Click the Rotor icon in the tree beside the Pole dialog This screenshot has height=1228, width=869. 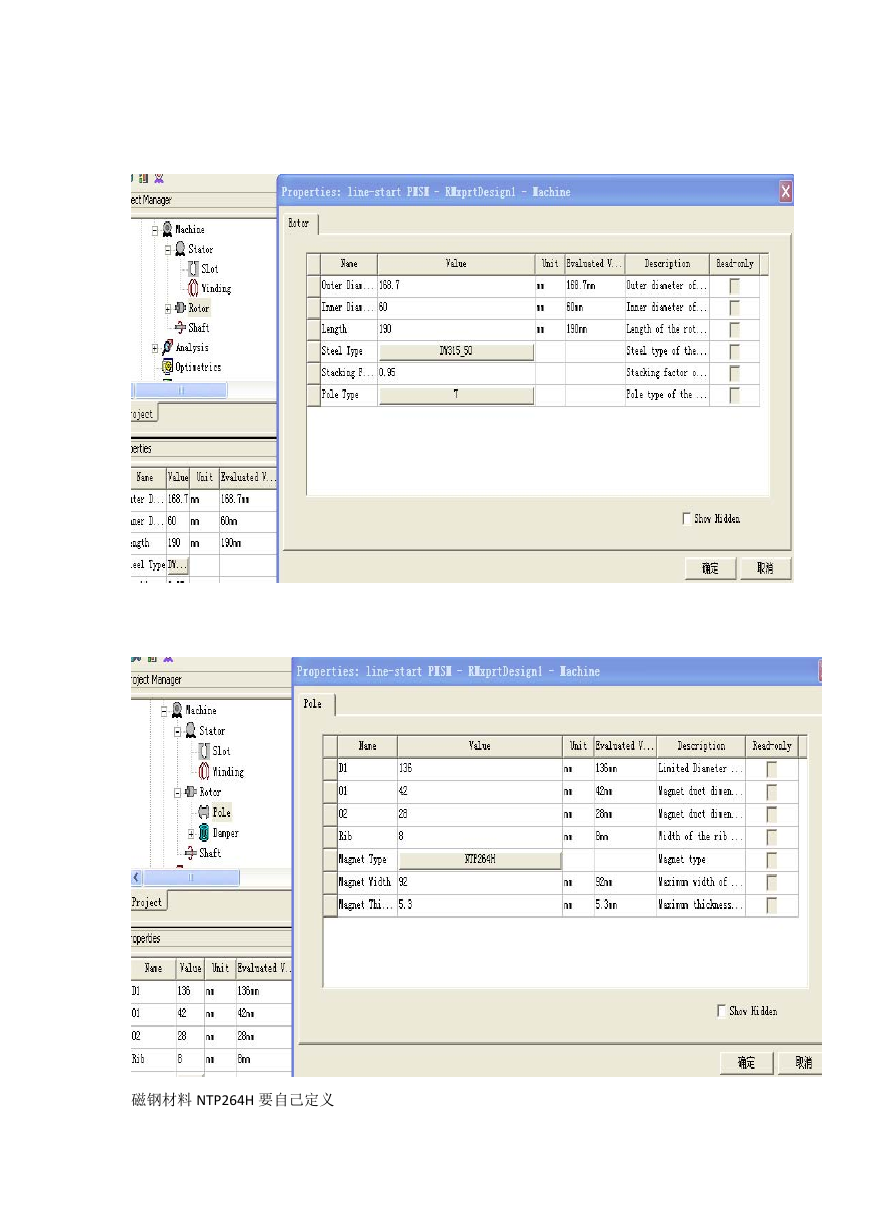pos(191,792)
